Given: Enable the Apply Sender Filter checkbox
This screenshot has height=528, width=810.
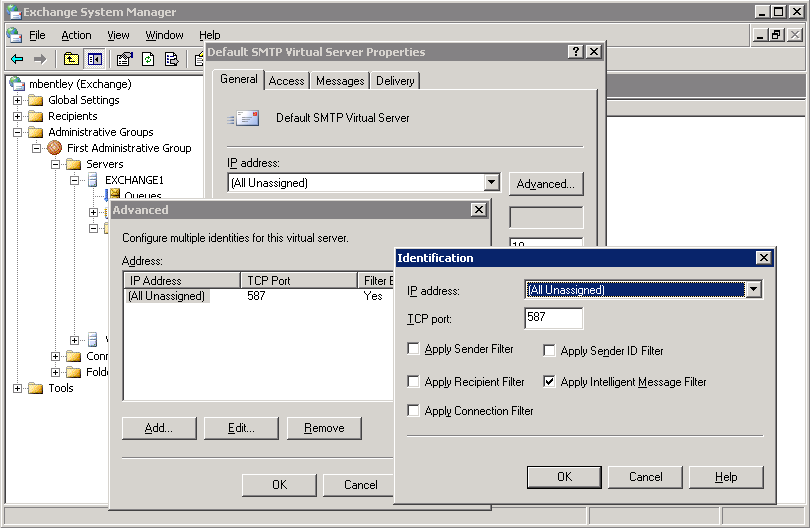Looking at the screenshot, I should (413, 349).
